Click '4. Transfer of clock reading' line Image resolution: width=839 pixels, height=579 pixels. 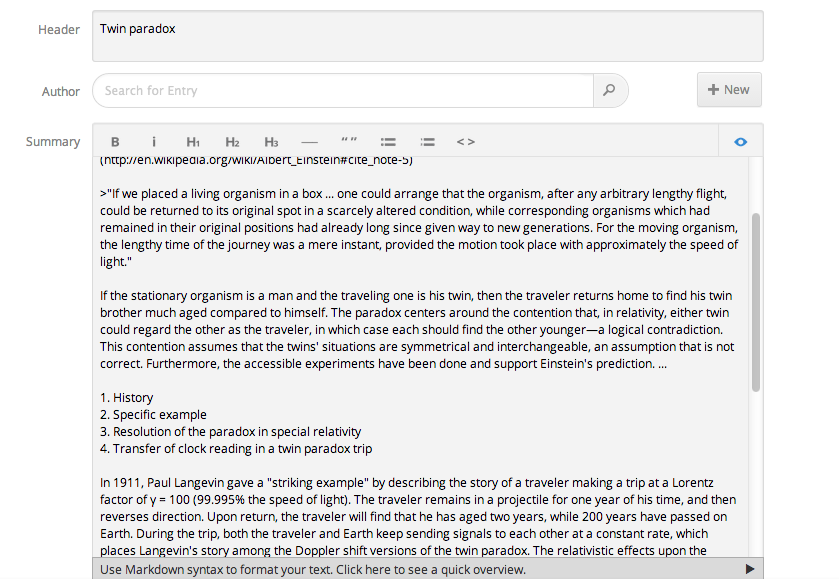[236, 449]
